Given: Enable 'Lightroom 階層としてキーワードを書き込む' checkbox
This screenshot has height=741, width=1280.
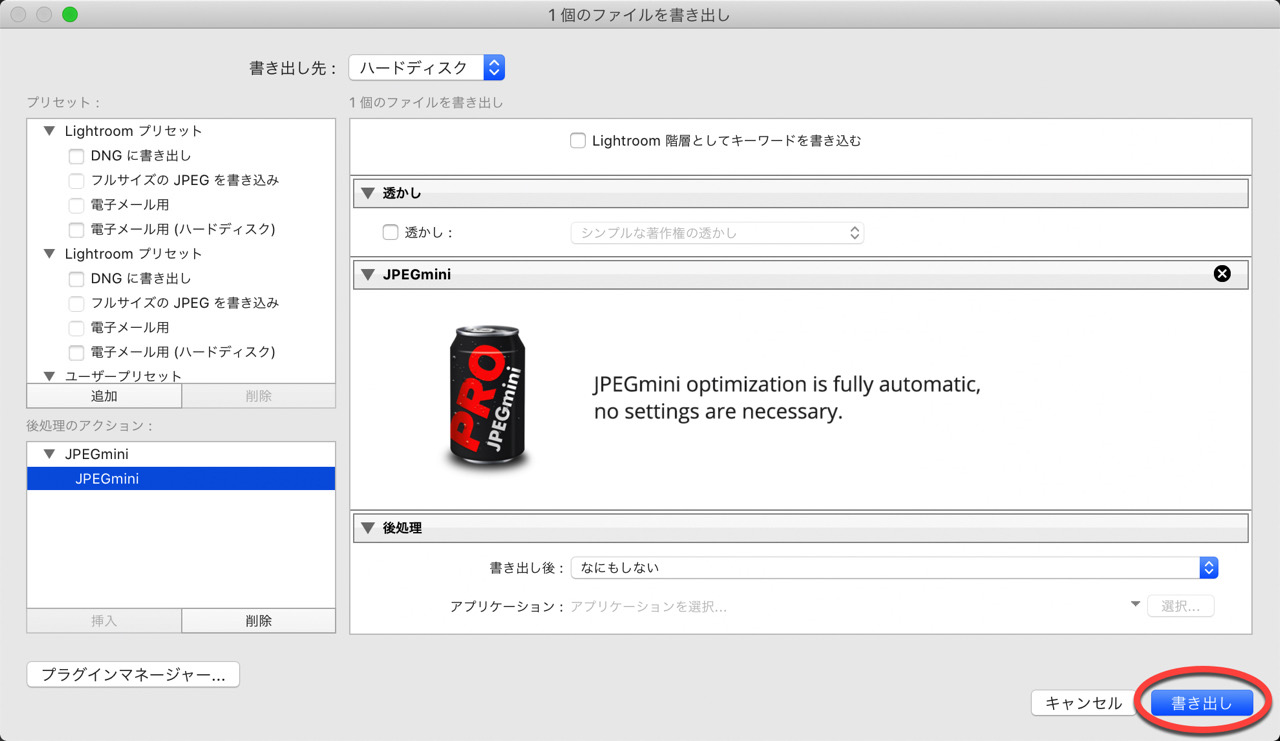Looking at the screenshot, I should [577, 141].
